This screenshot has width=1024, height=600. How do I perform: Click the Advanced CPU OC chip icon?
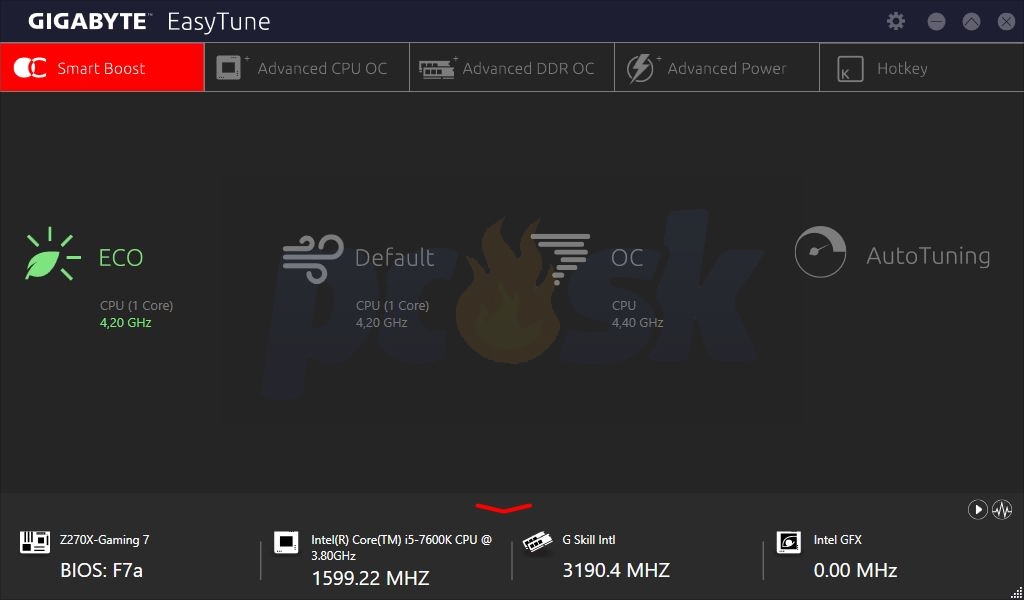coord(232,68)
